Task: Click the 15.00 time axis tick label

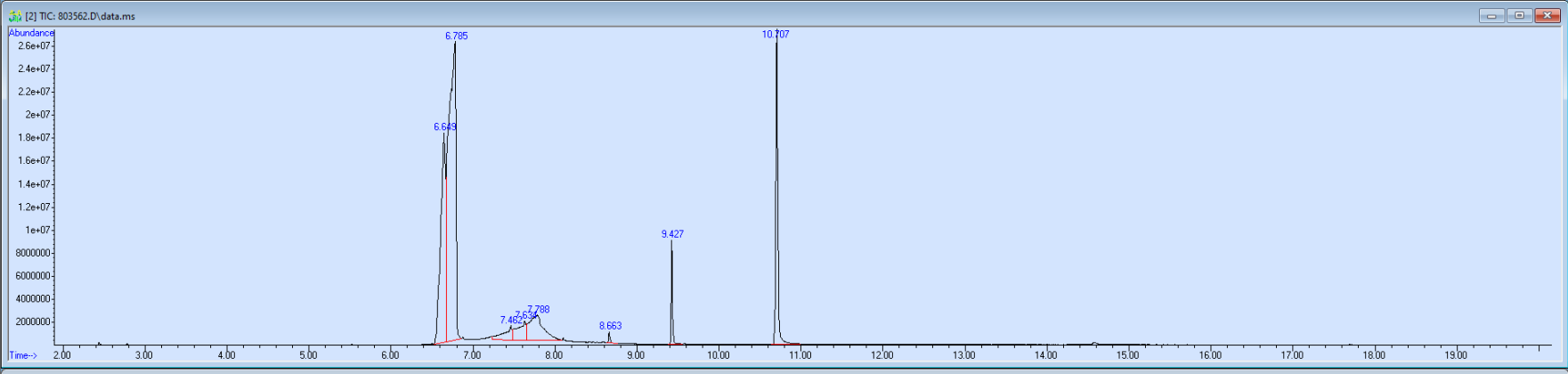Action: [x=1128, y=355]
